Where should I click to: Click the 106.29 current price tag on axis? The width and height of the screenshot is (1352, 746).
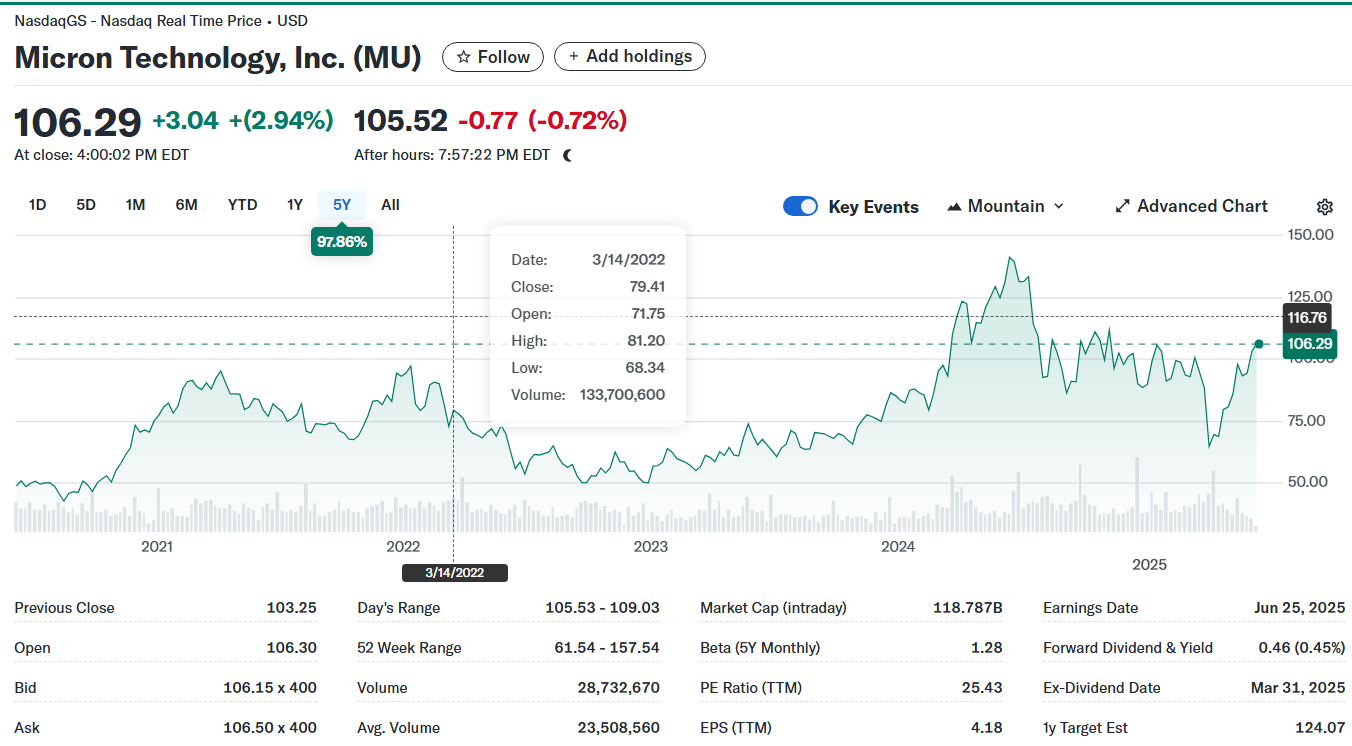point(1308,344)
